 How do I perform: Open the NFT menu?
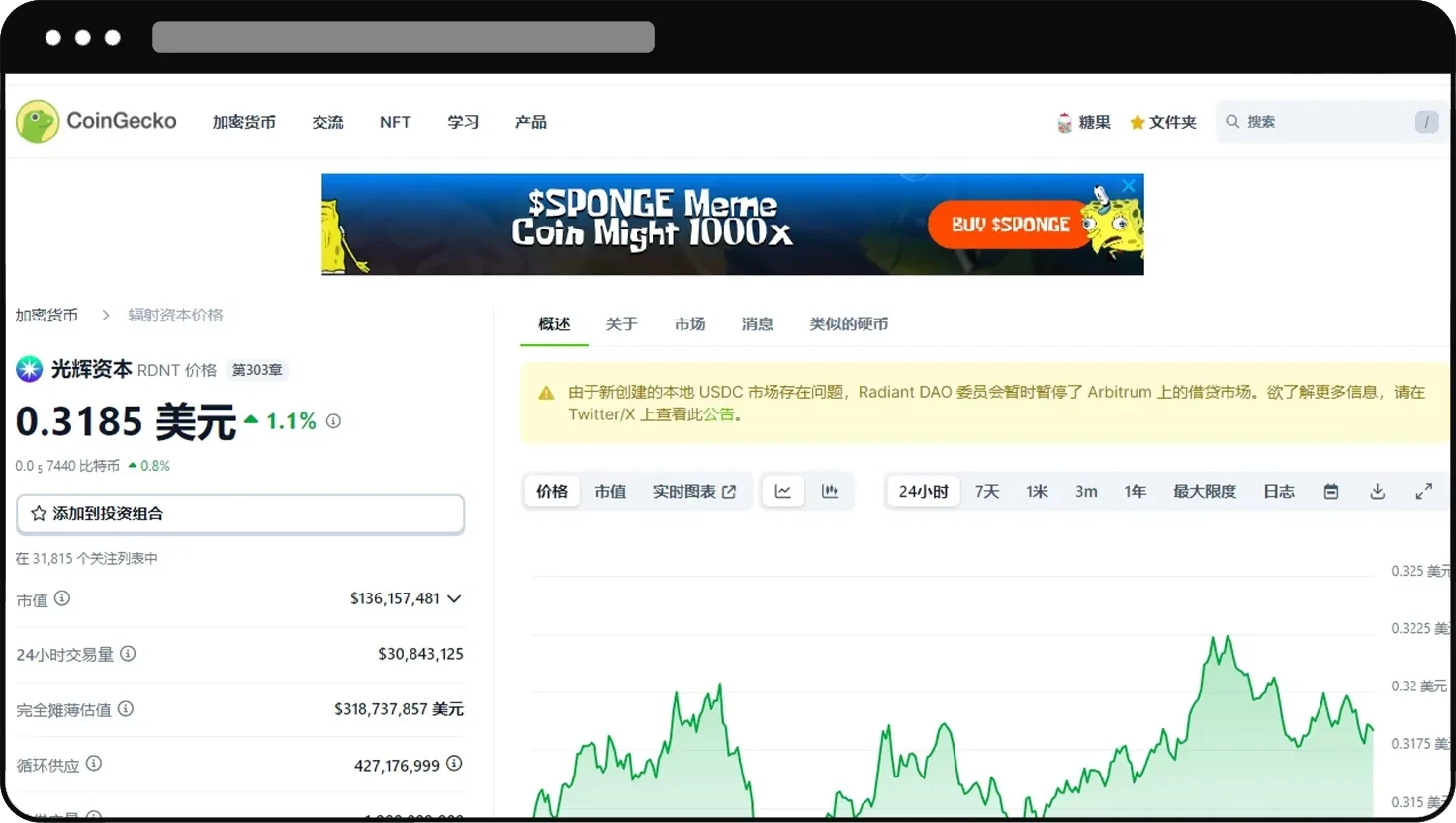[396, 122]
